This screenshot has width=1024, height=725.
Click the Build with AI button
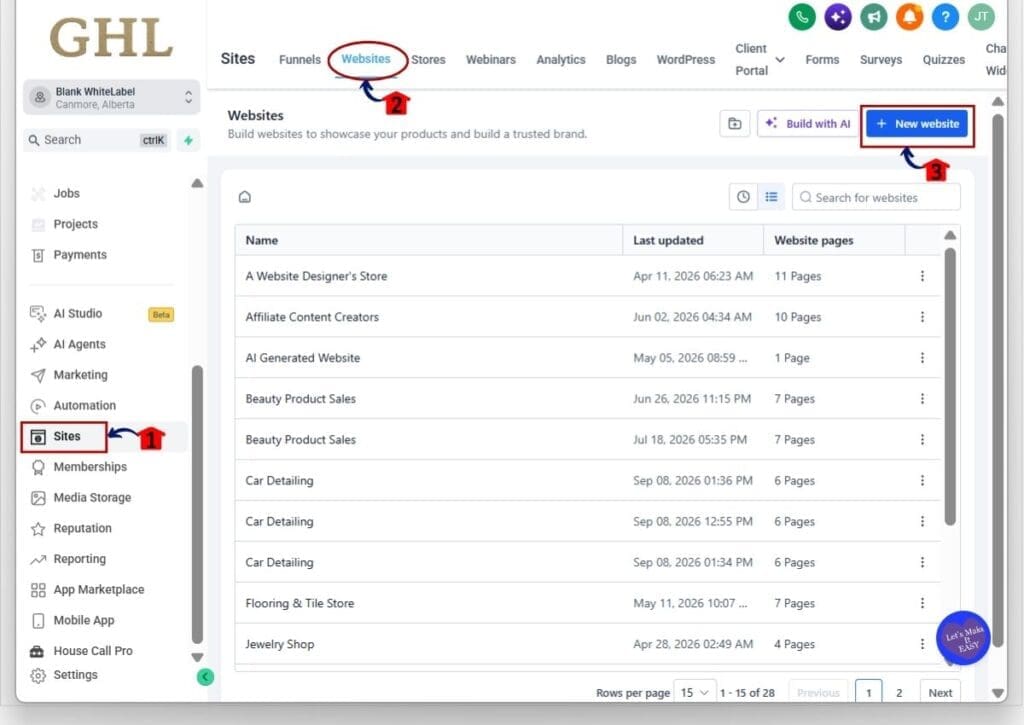808,123
